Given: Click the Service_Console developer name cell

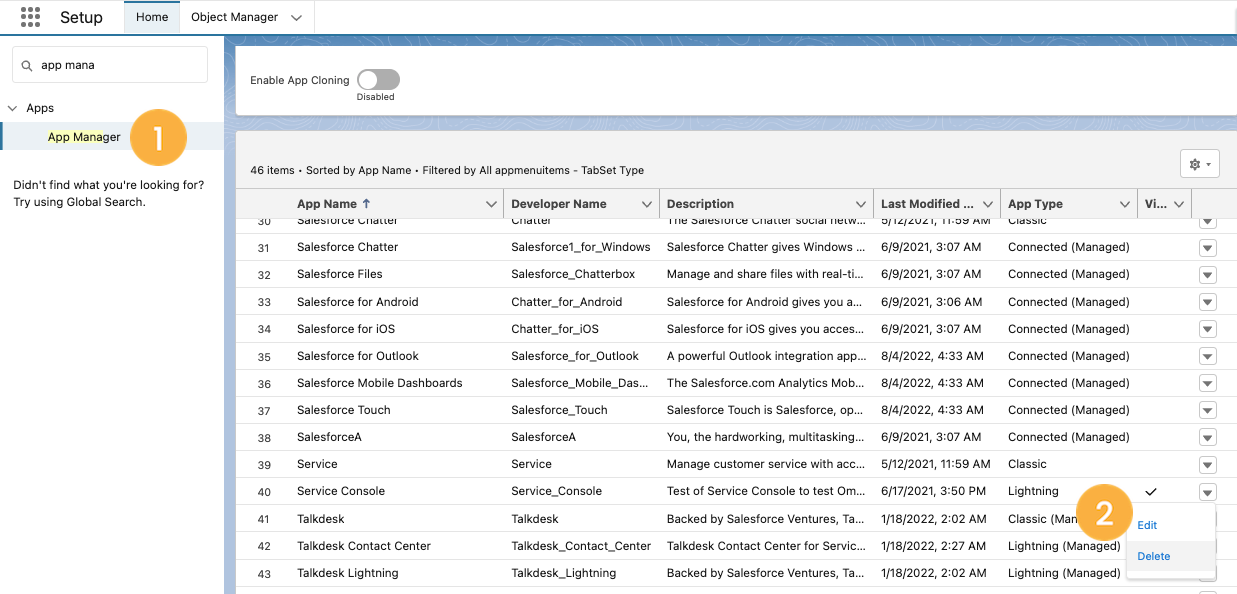Looking at the screenshot, I should click(x=556, y=491).
